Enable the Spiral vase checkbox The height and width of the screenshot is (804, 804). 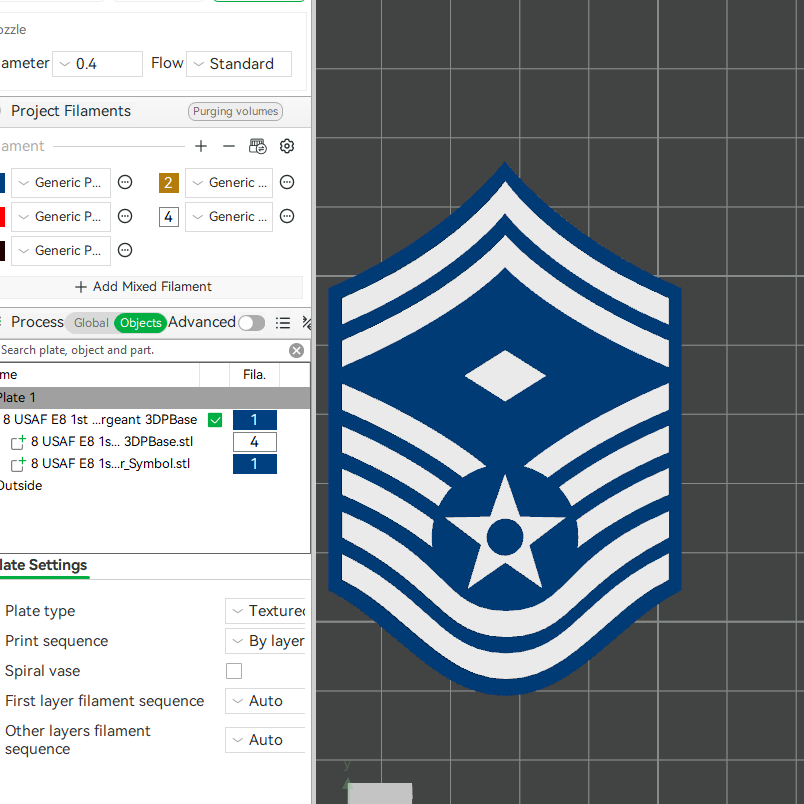pos(234,671)
